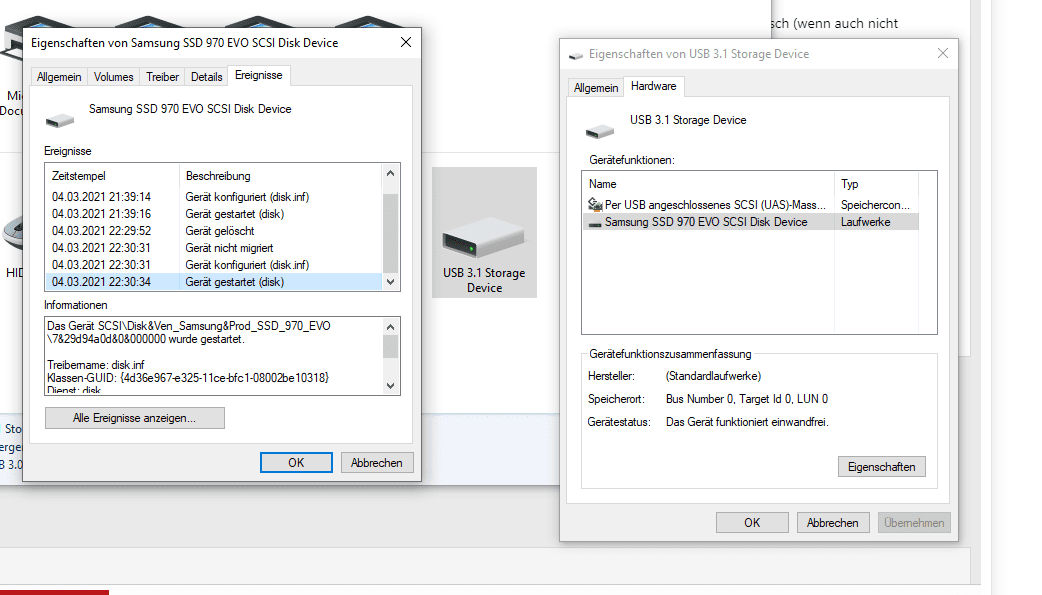
Task: Click the Zeitstempel column header
Action: (112, 176)
